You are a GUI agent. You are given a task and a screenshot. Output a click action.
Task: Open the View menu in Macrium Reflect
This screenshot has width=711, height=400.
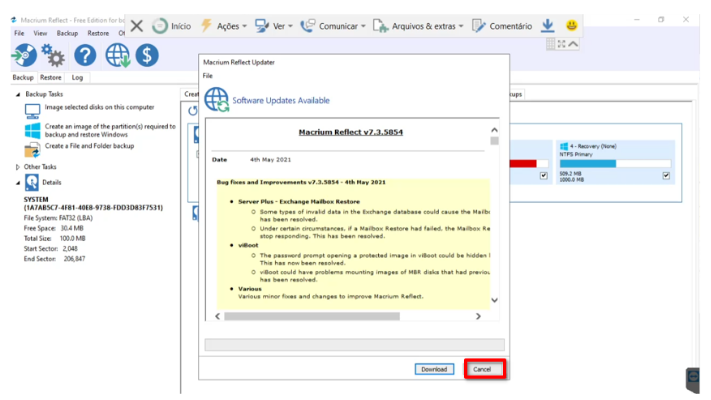point(40,33)
